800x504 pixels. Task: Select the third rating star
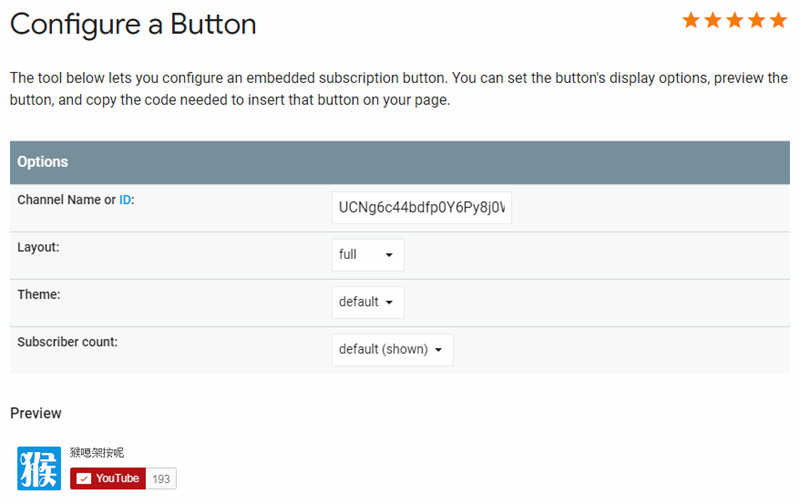click(735, 20)
